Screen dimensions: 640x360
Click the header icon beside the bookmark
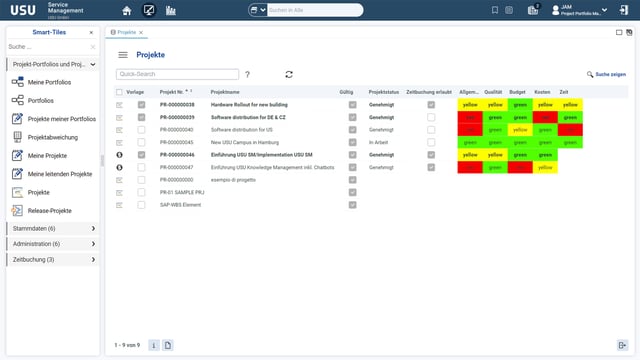pyautogui.click(x=509, y=10)
